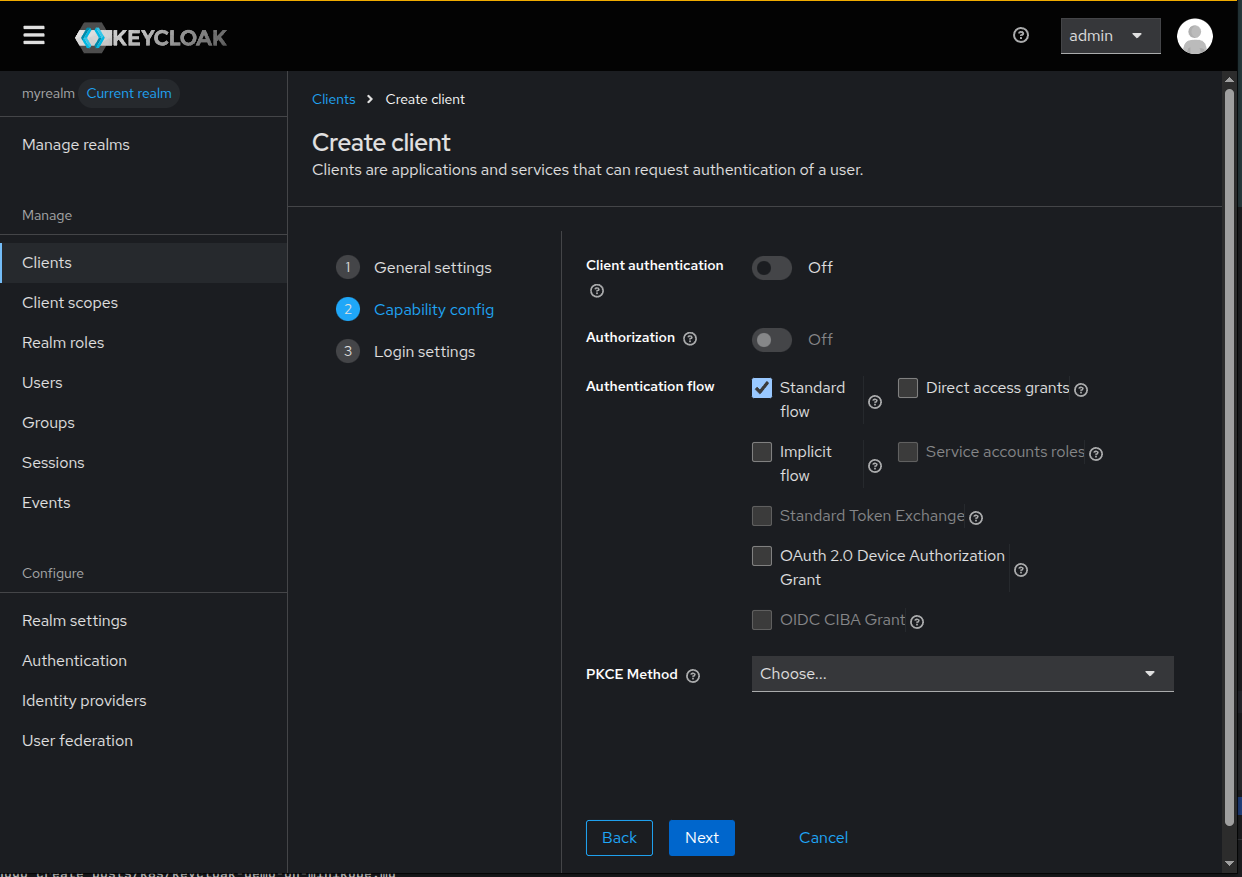Screen dimensions: 1242x877
Task: Open Client scopes in sidebar
Action: [x=144, y=303]
